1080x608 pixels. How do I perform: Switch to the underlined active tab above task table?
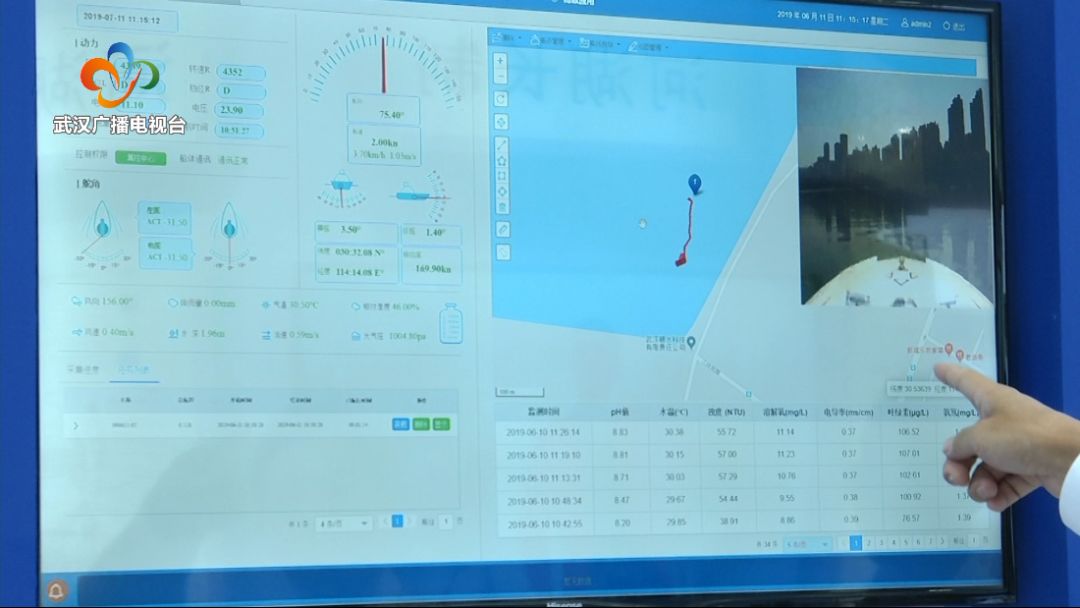[x=133, y=370]
